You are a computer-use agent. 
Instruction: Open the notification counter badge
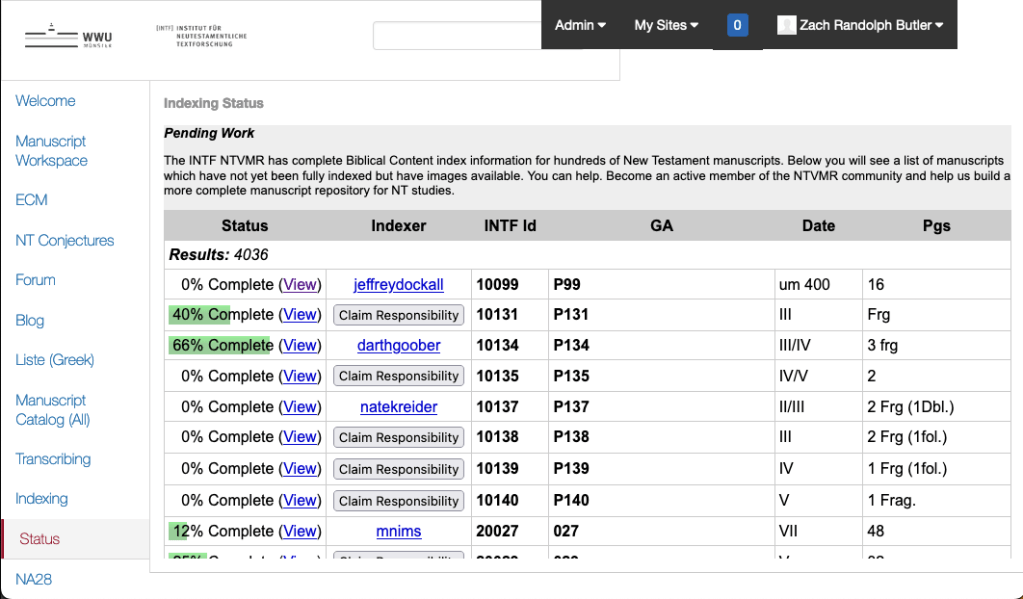pos(737,25)
